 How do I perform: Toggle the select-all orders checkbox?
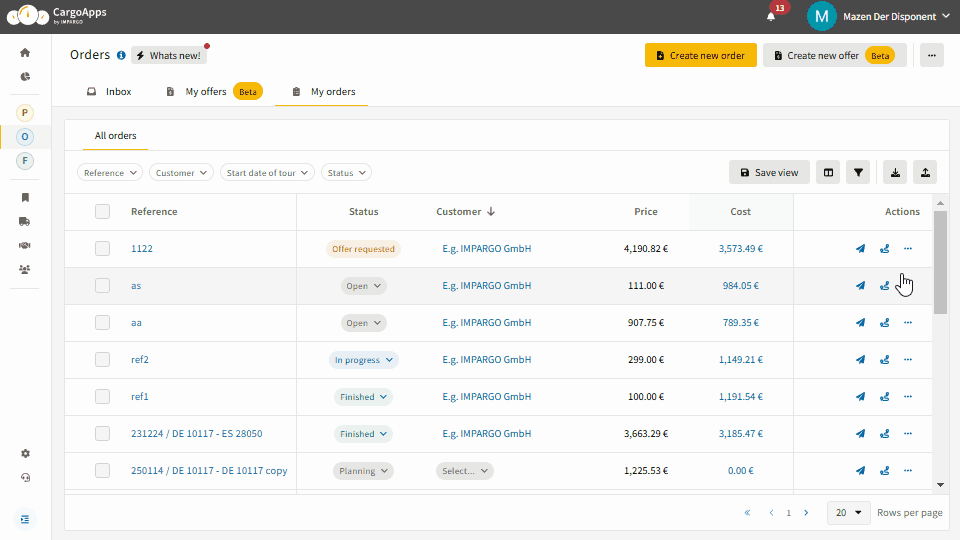102,211
